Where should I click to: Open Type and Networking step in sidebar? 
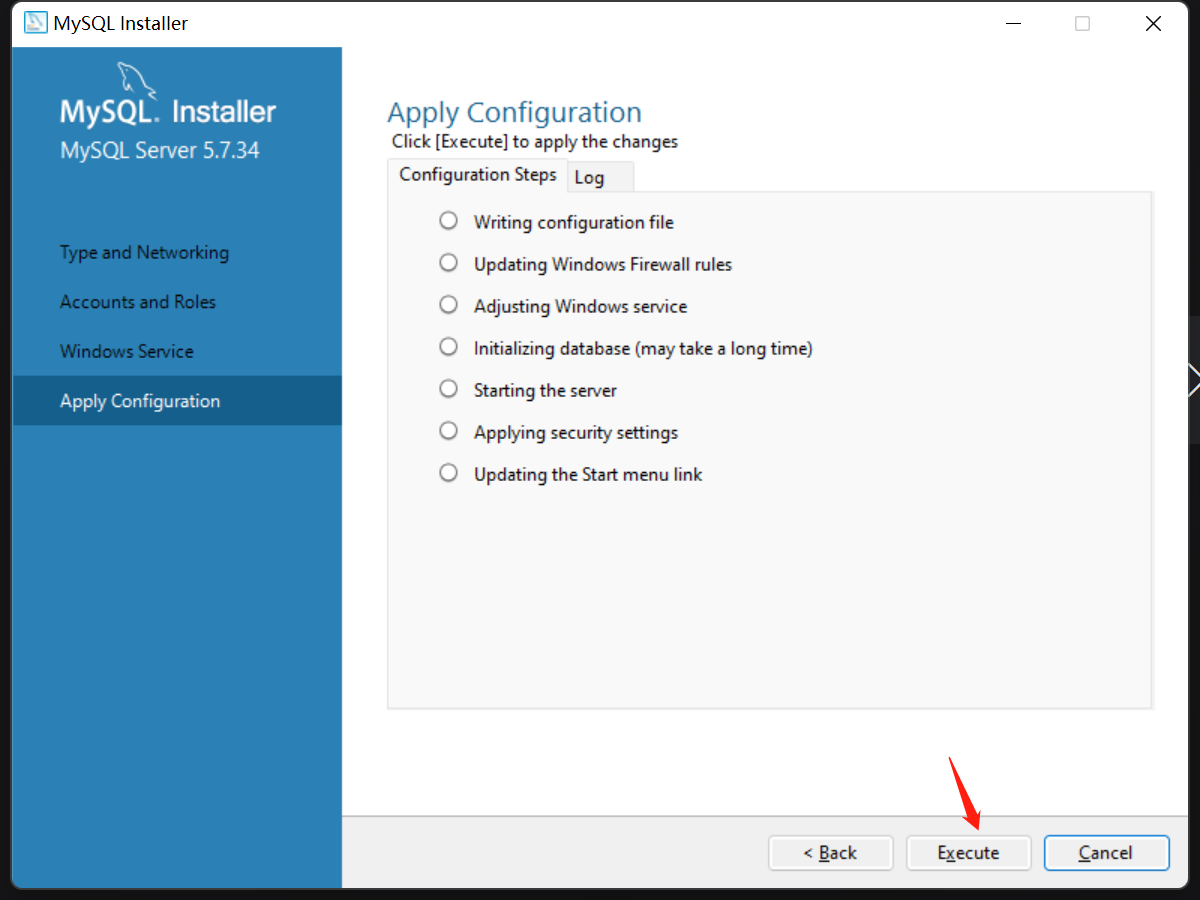[x=144, y=253]
